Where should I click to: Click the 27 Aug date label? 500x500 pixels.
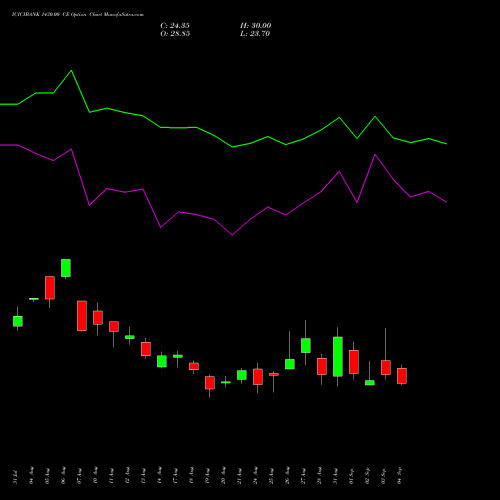303,476
